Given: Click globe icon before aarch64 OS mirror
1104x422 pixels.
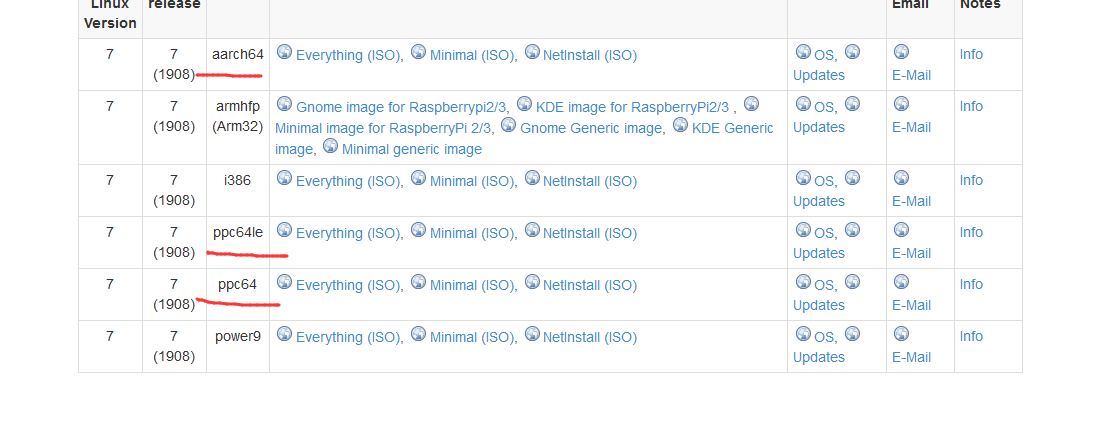Looking at the screenshot, I should tap(803, 52).
